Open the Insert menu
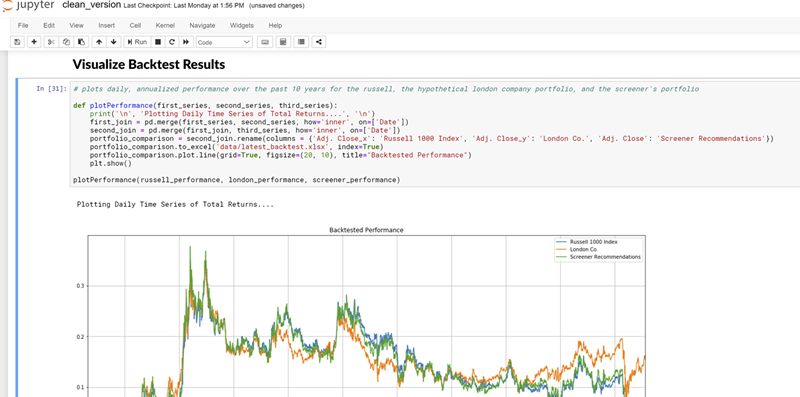 [x=107, y=26]
